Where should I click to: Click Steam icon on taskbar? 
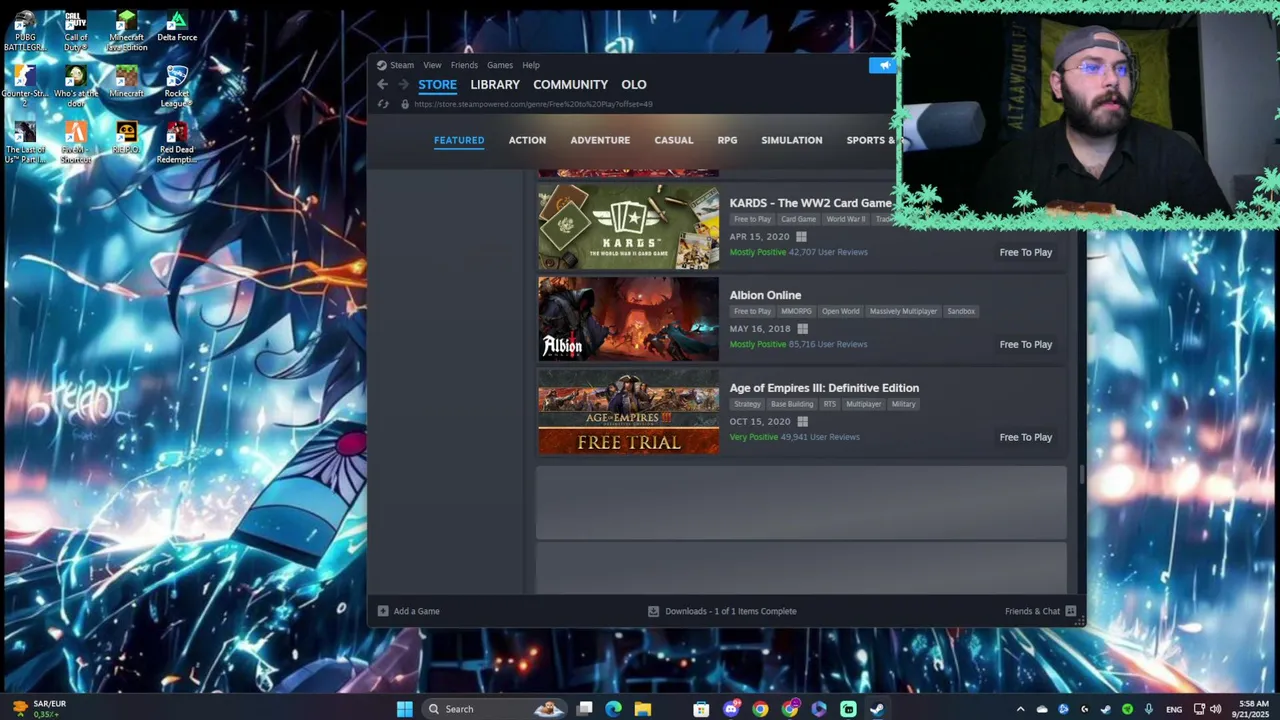pos(877,709)
